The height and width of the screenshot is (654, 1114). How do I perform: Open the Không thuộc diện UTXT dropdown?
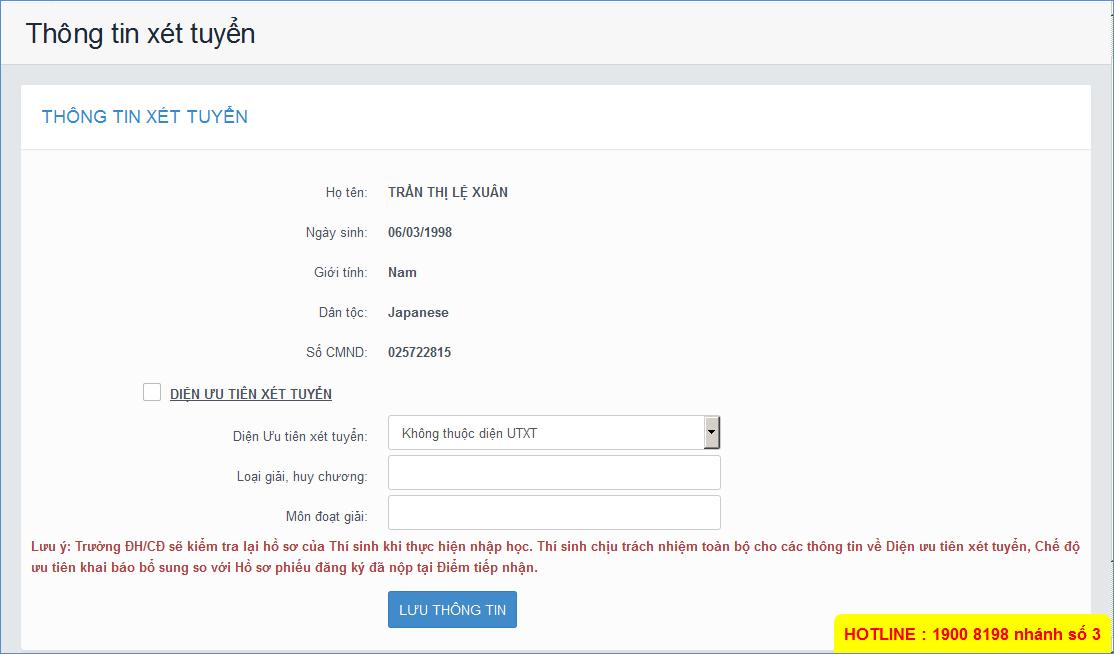coord(553,433)
